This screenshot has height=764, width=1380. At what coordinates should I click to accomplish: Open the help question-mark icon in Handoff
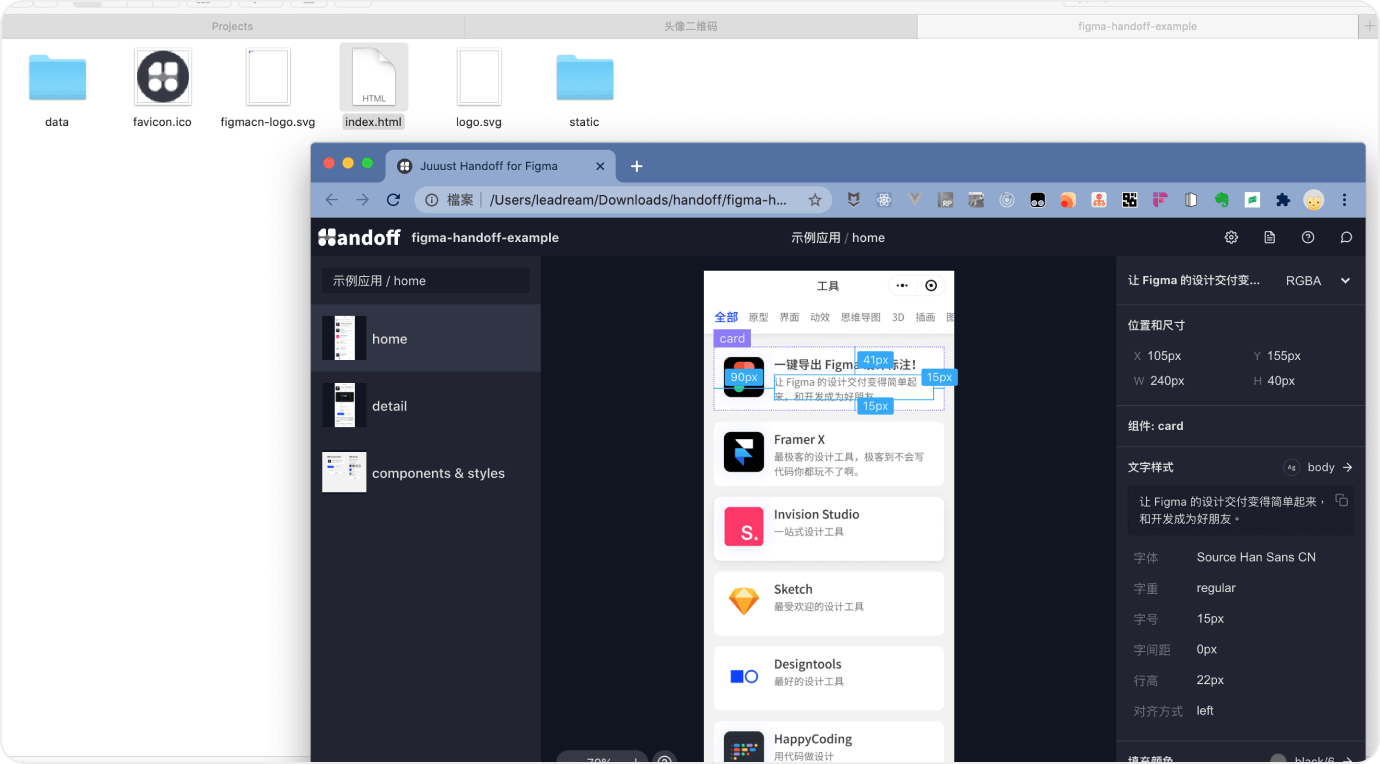pyautogui.click(x=1308, y=237)
